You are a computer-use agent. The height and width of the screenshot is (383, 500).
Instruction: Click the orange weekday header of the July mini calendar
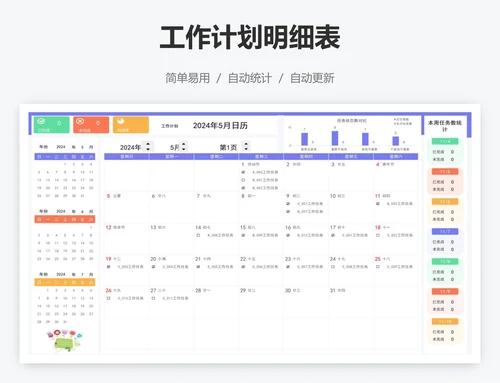65,282
